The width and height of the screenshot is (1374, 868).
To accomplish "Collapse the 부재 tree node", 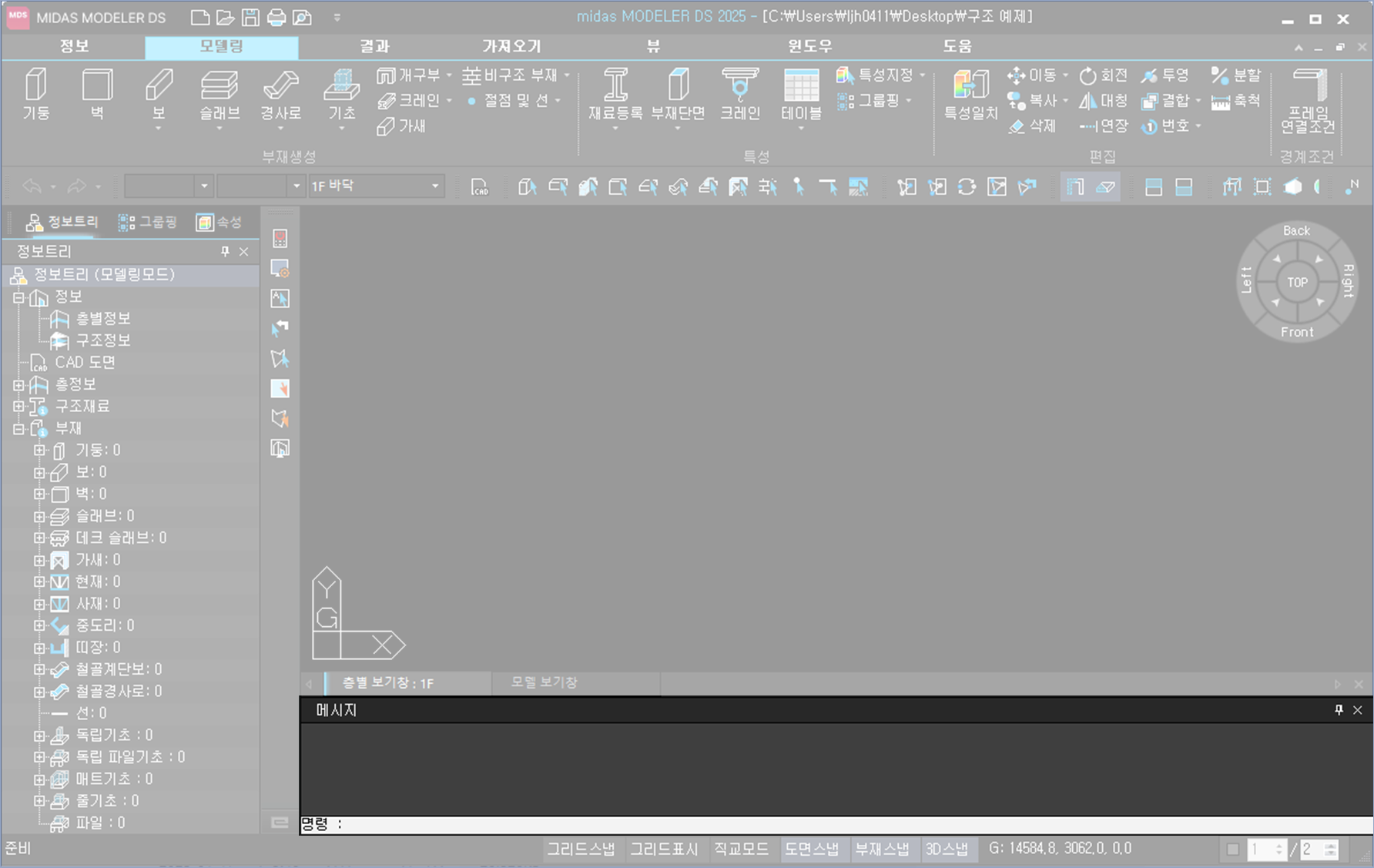I will point(18,428).
